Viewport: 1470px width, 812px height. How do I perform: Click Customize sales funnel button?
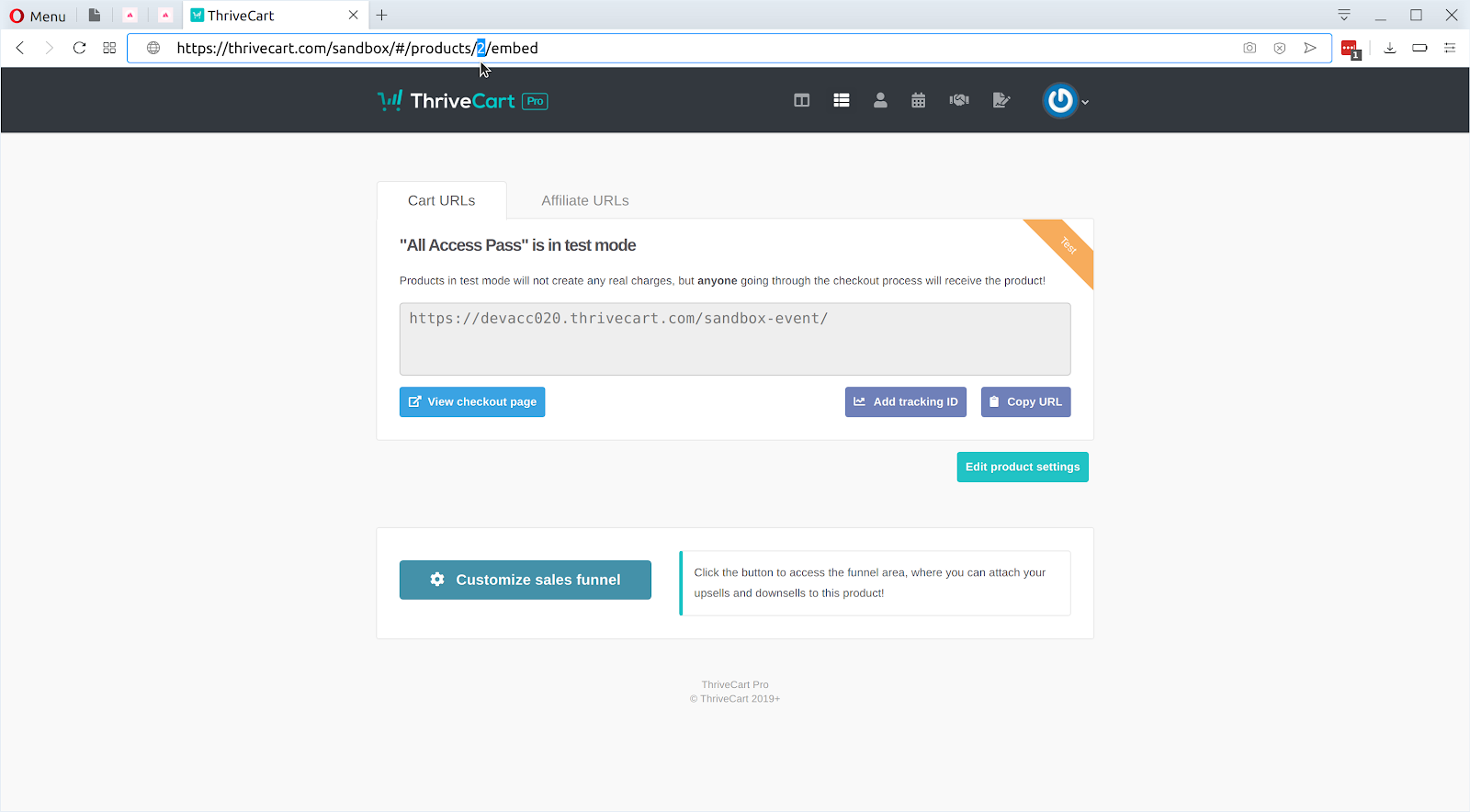(x=526, y=580)
